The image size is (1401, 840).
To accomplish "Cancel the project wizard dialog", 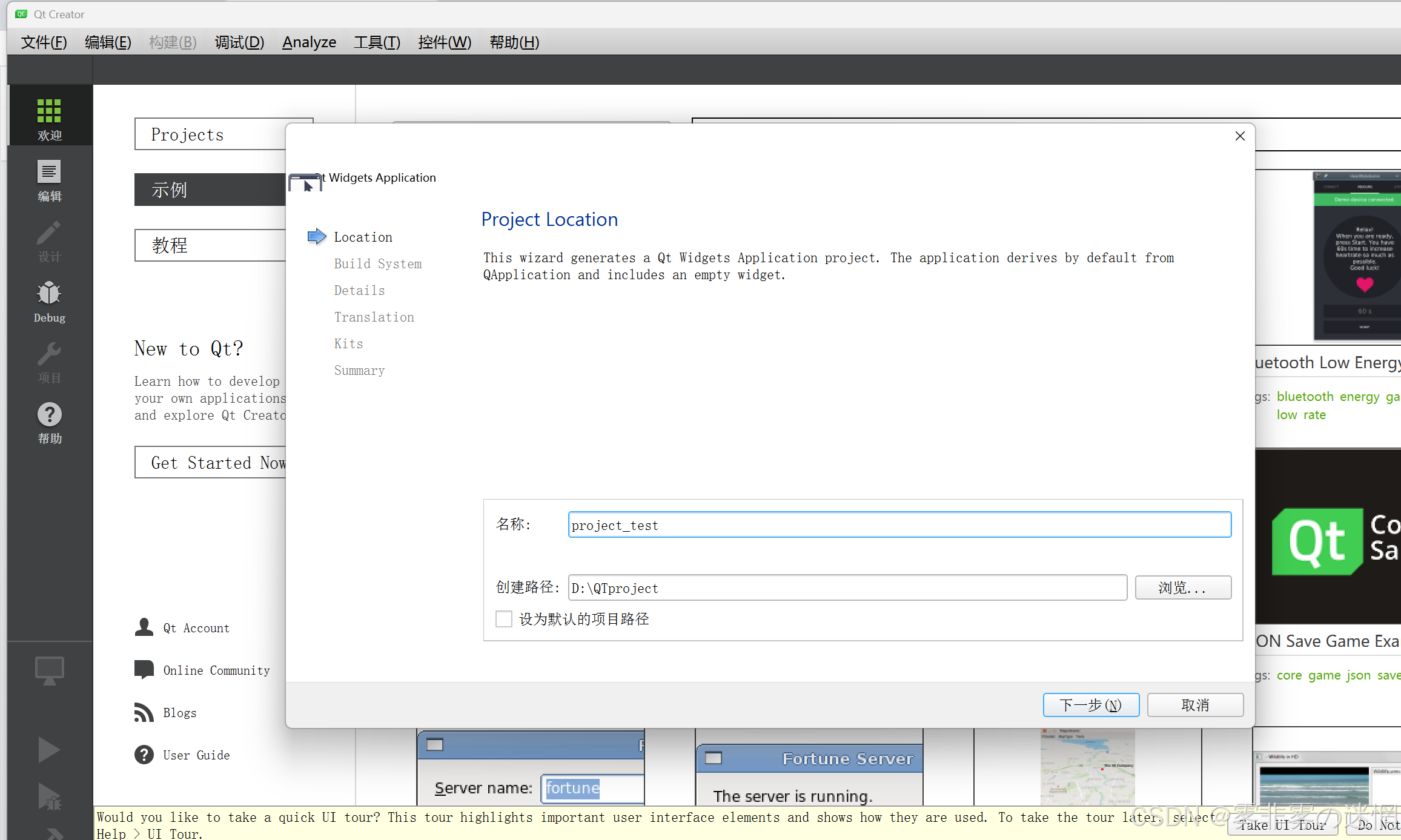I will (1194, 705).
